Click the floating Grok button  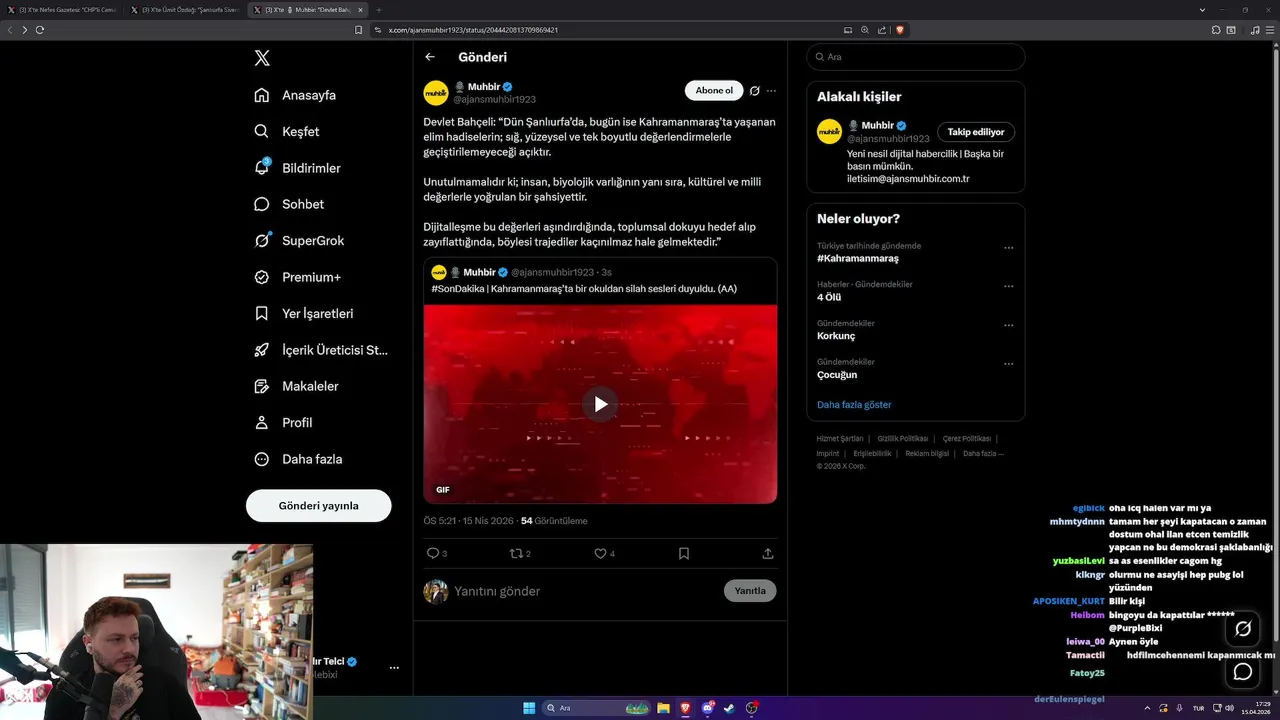(x=1243, y=629)
